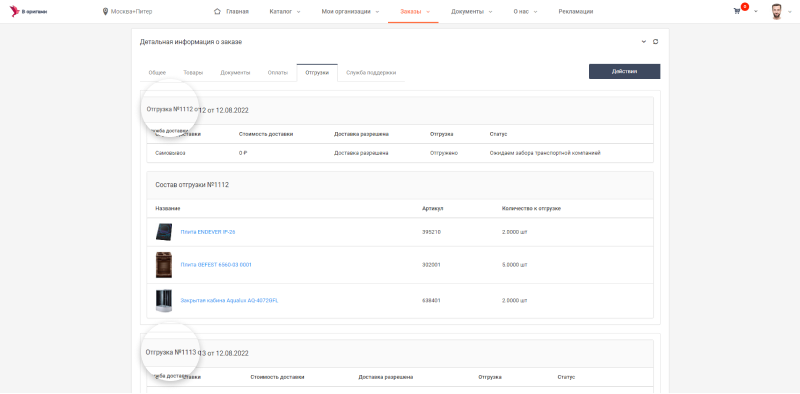Switch to the Оплаты tab
The width and height of the screenshot is (800, 394).
coord(278,72)
